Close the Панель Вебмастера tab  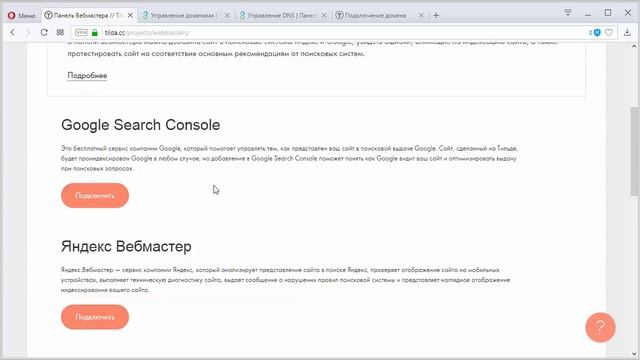[x=130, y=16]
